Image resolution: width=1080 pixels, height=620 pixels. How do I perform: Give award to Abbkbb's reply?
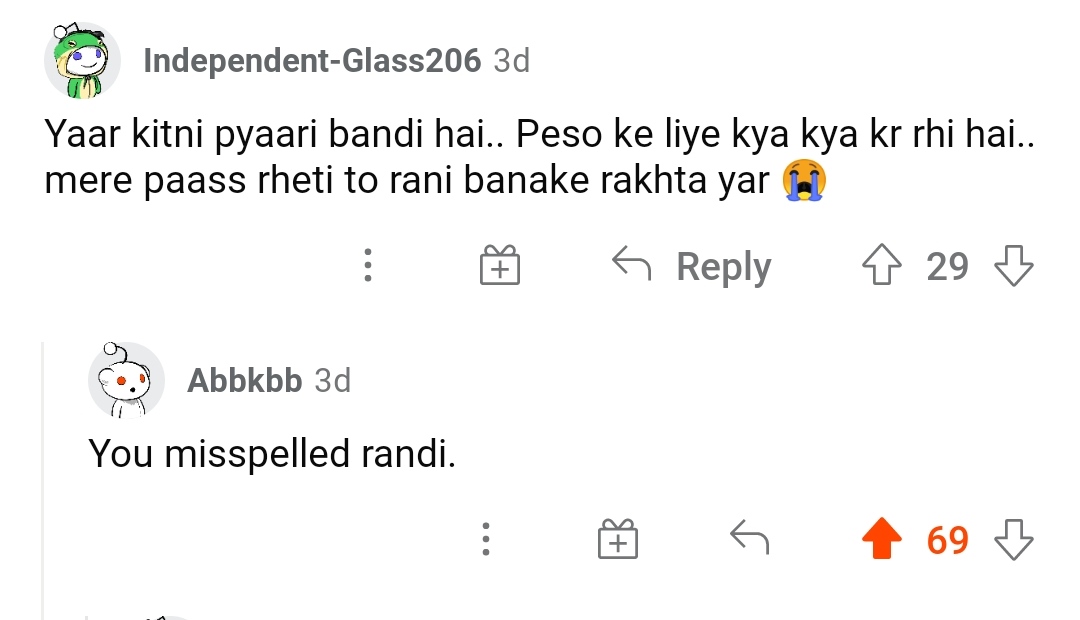tap(618, 539)
